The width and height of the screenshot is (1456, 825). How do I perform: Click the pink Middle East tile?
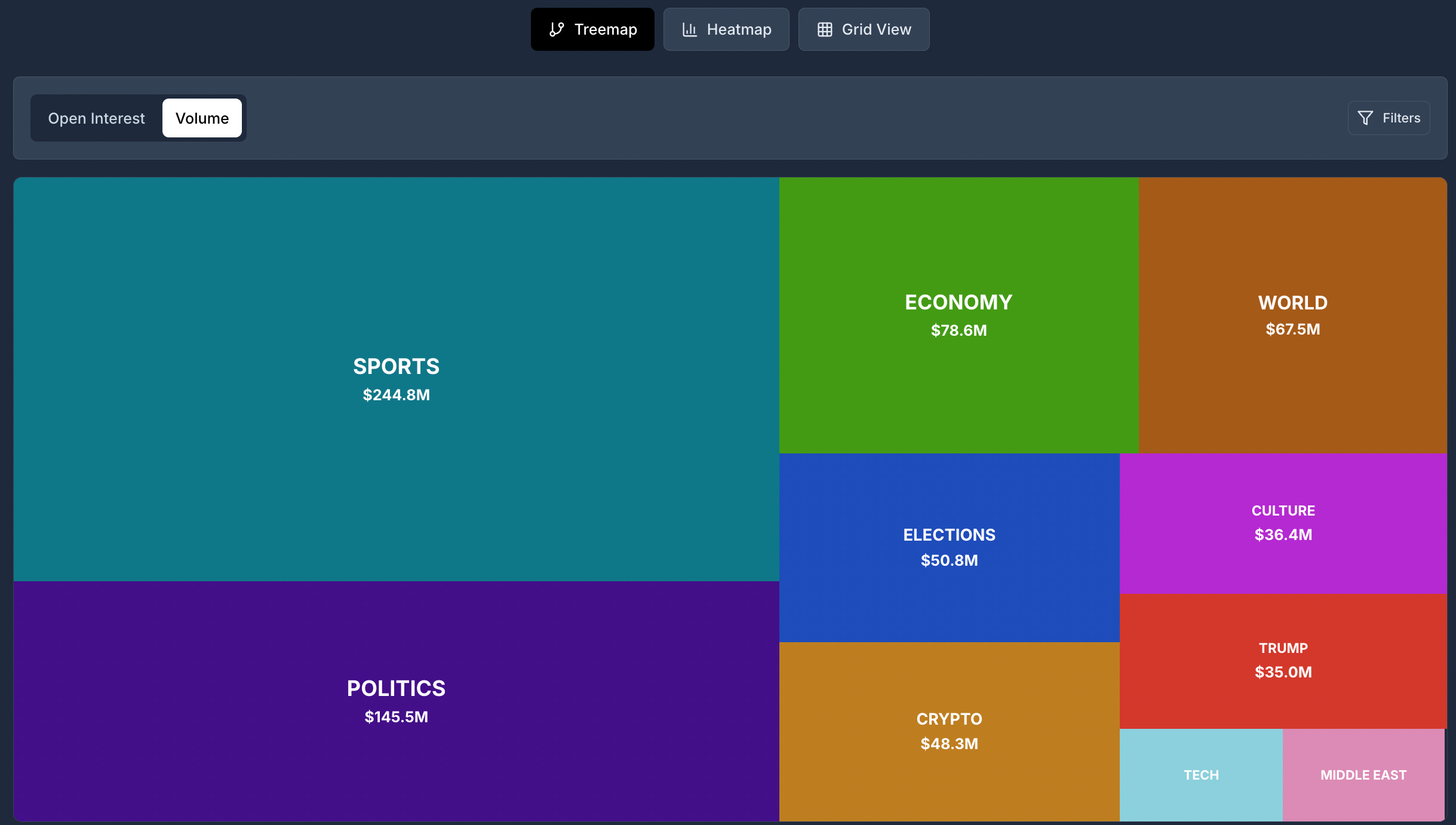pos(1363,774)
